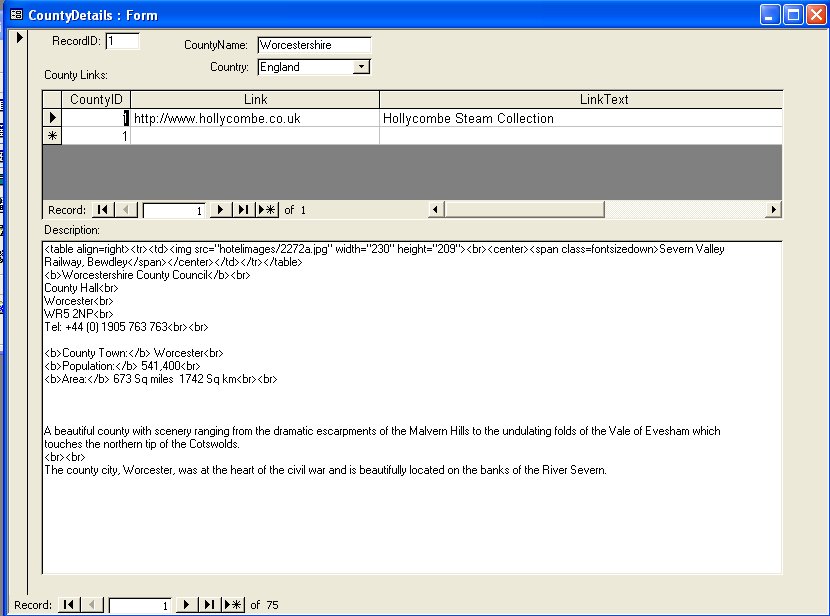The height and width of the screenshot is (616, 830).
Task: Go to first record in County Links subform
Action: pos(102,210)
